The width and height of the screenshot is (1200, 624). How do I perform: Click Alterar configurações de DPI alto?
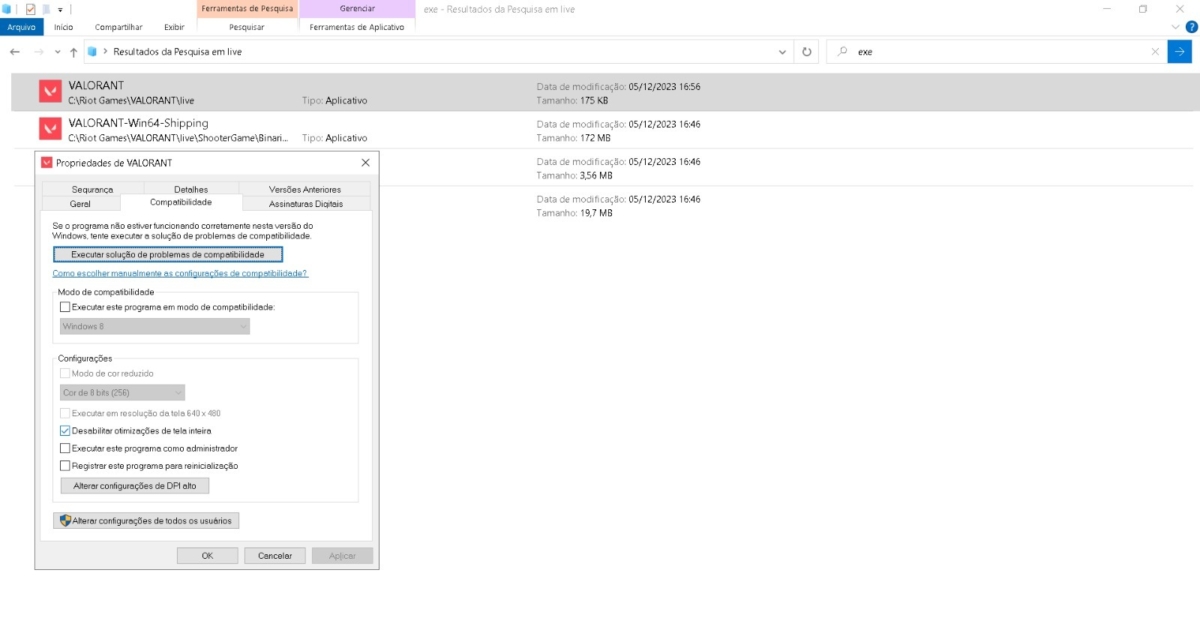pos(135,486)
